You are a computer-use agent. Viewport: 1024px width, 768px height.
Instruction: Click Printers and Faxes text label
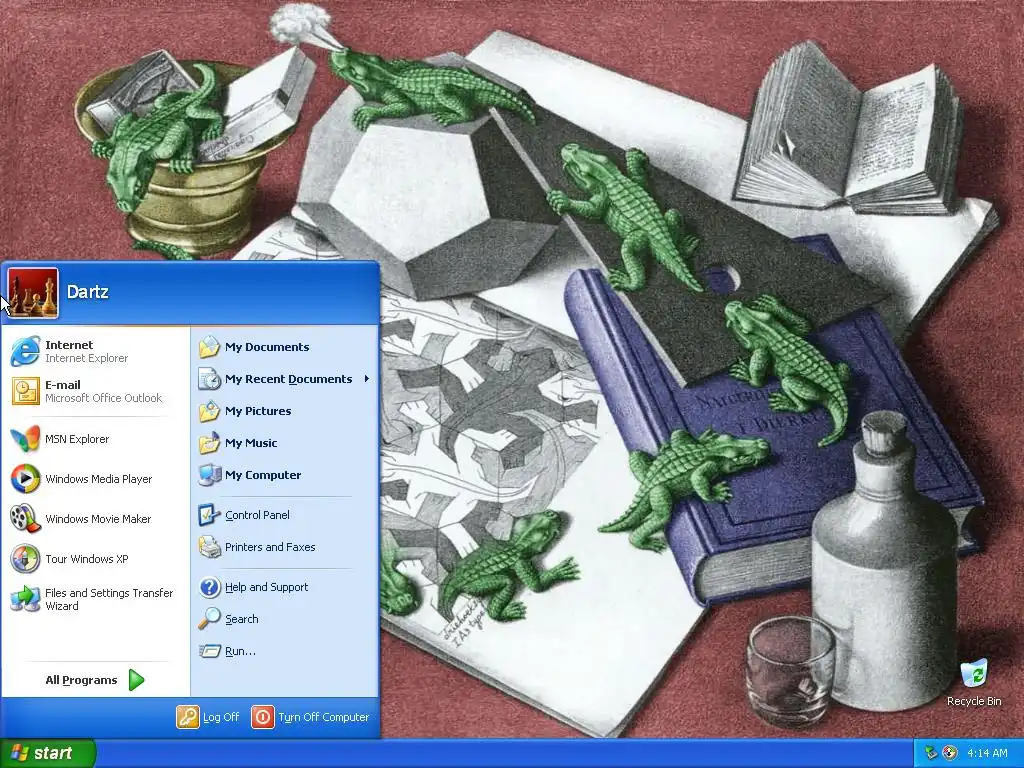270,547
